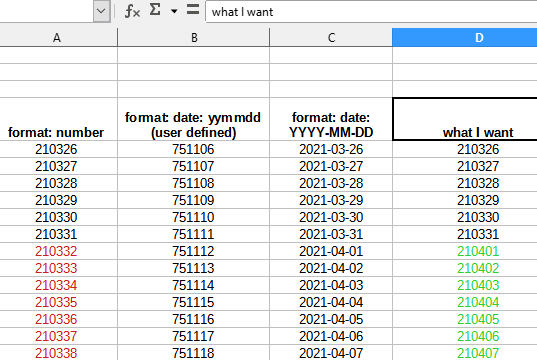Select the 'what I want' header cell
This screenshot has width=537, height=360.
coord(465,119)
